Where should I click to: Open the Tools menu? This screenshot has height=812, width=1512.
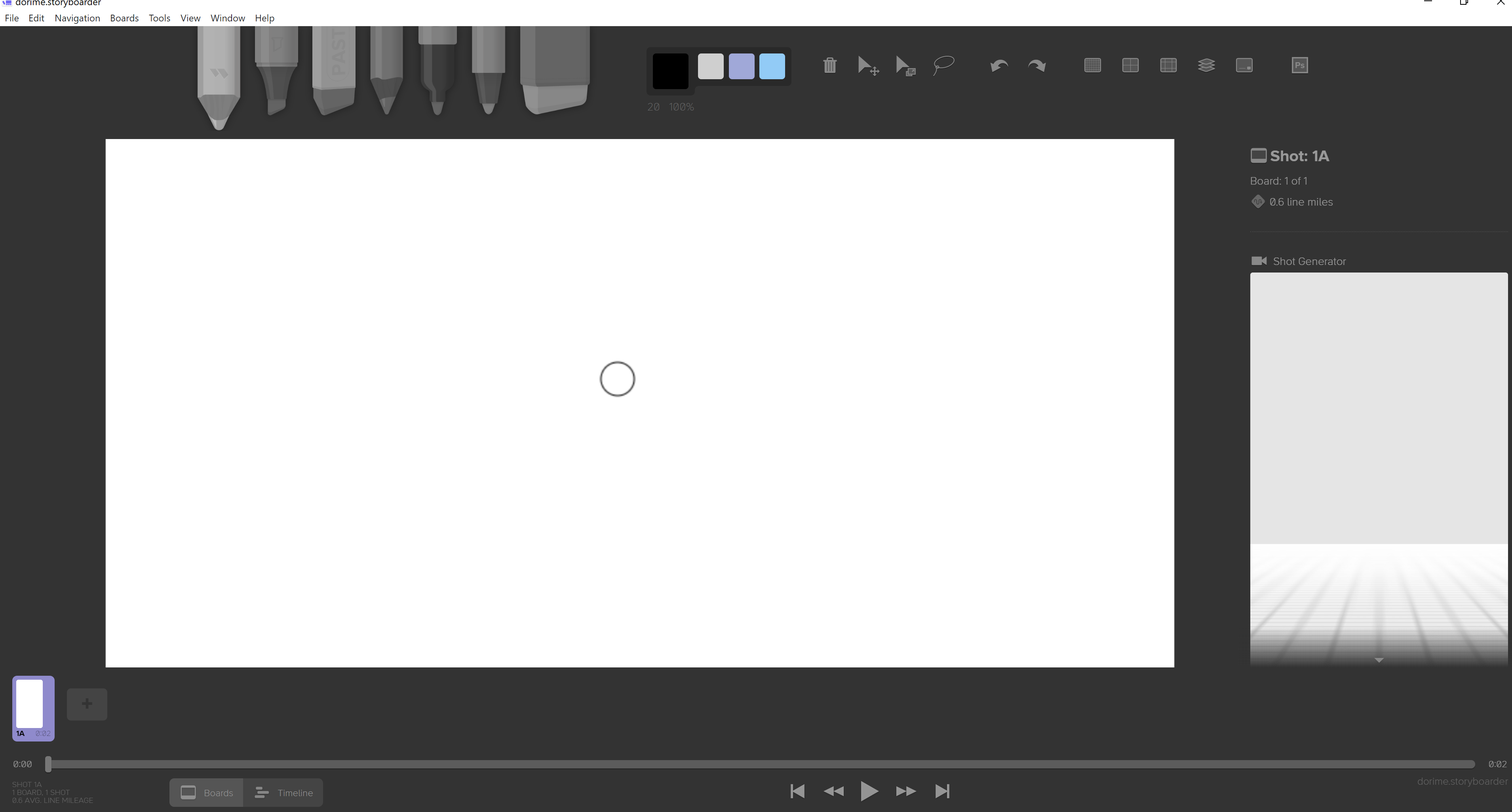[x=159, y=17]
